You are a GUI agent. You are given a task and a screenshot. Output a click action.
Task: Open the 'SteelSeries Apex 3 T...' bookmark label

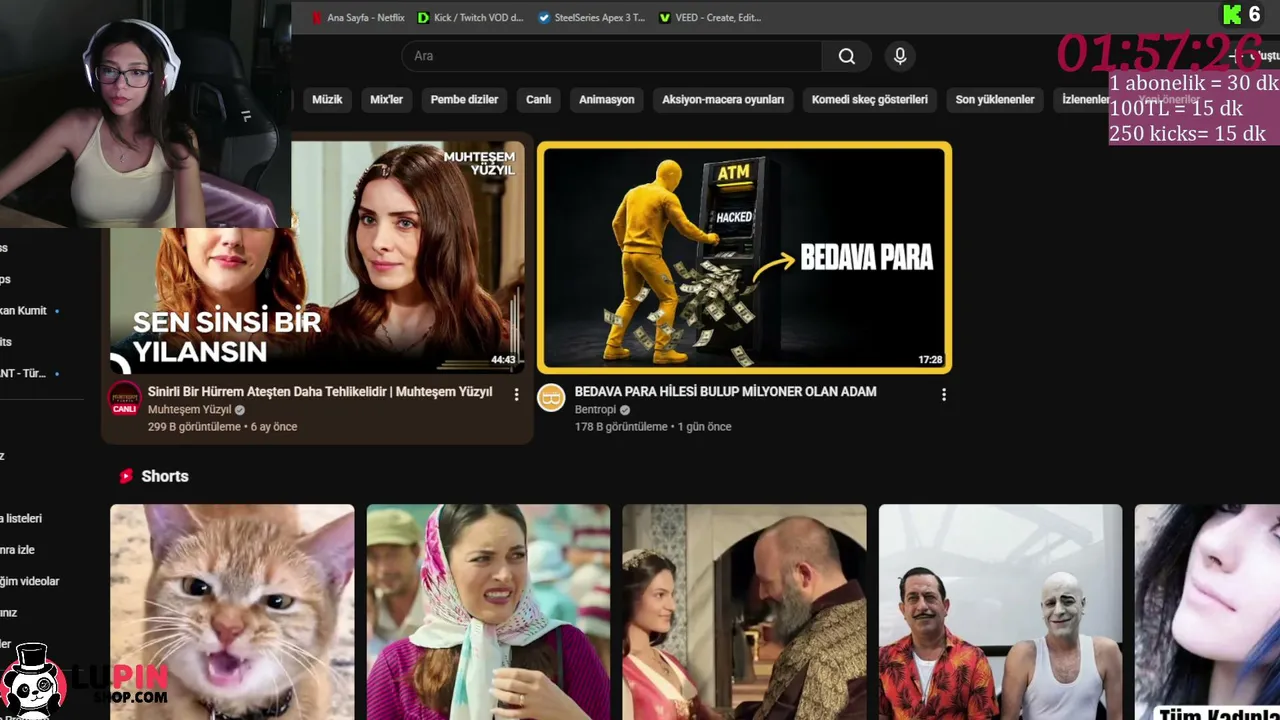click(x=600, y=18)
